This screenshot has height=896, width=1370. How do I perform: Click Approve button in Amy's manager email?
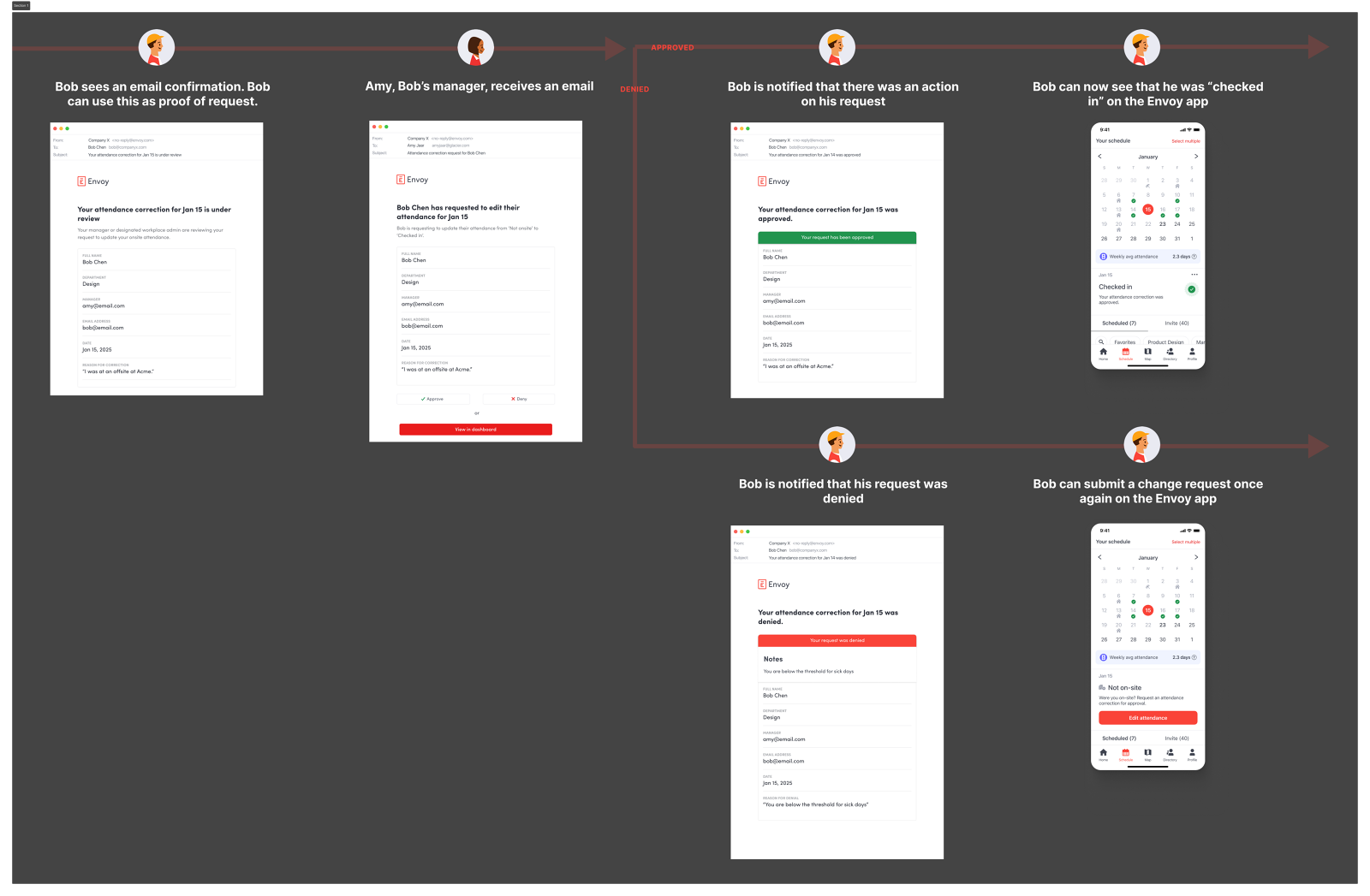pos(432,399)
